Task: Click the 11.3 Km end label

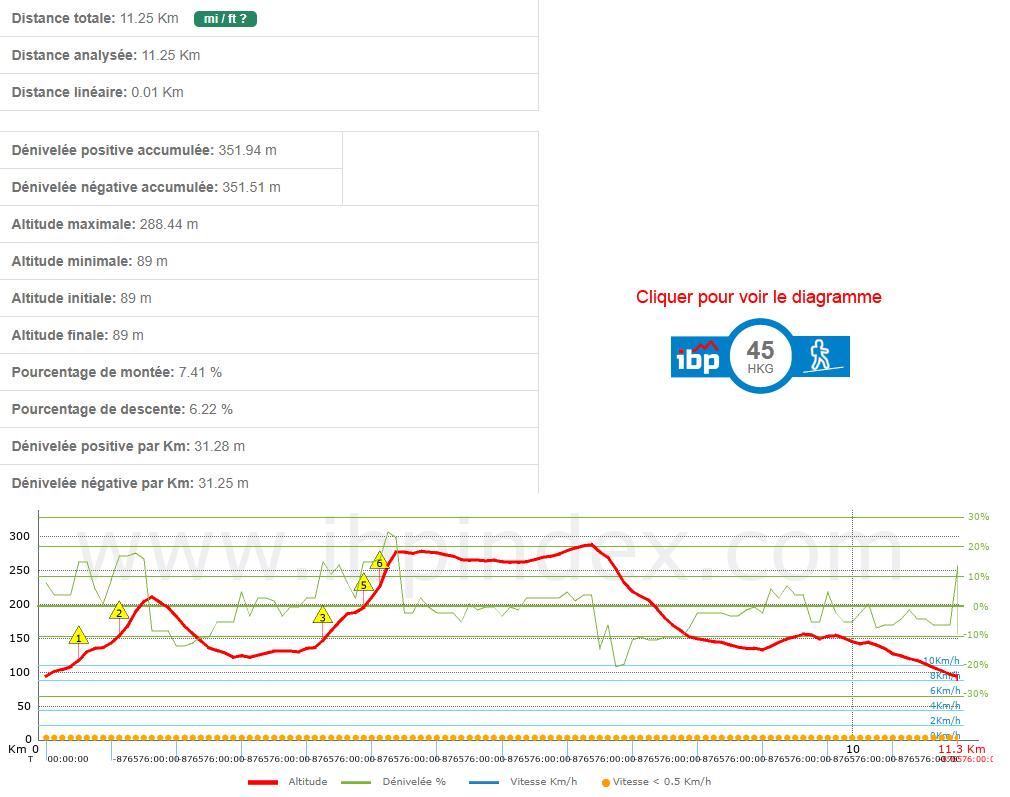Action: [961, 749]
